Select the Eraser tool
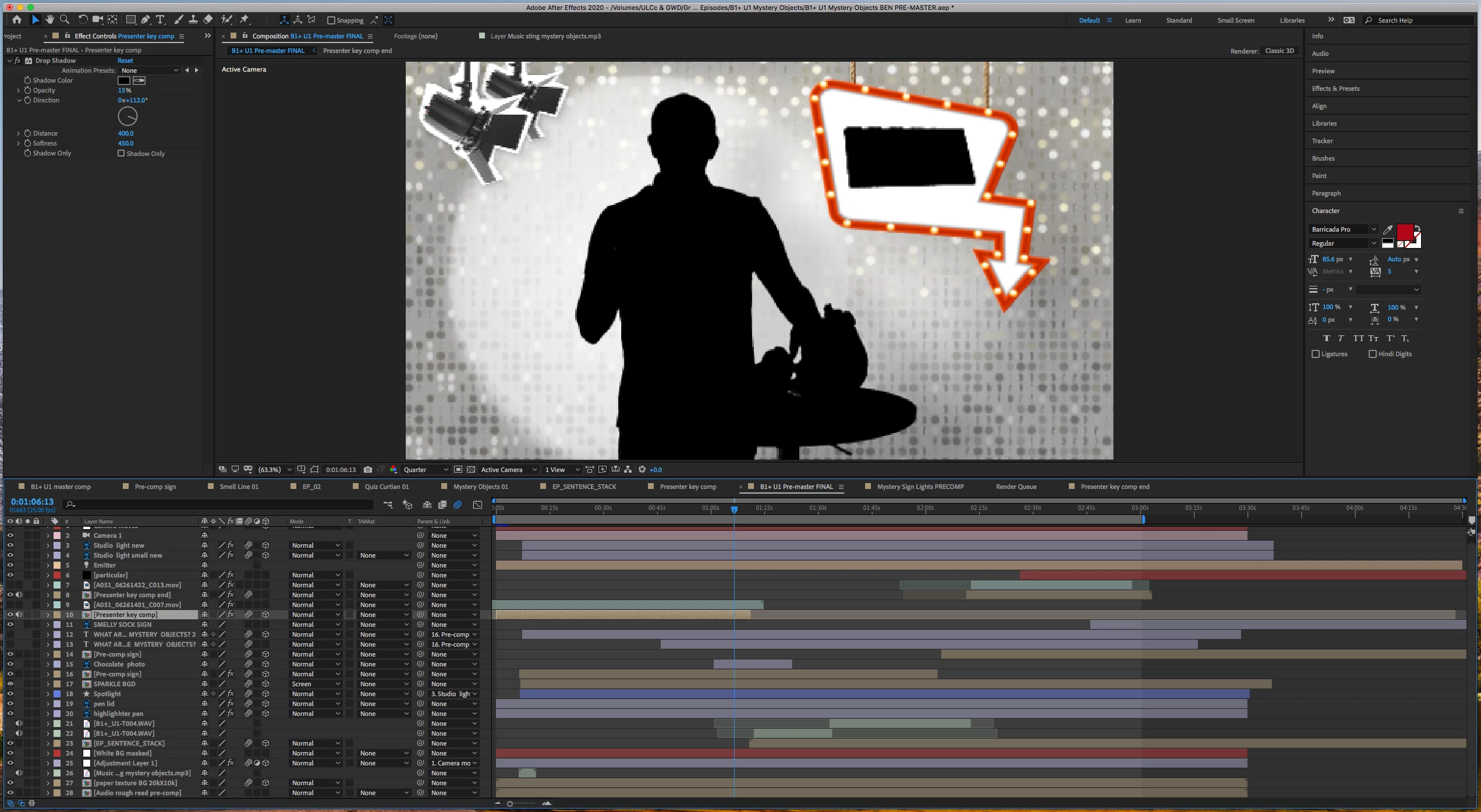Image resolution: width=1481 pixels, height=812 pixels. click(208, 20)
